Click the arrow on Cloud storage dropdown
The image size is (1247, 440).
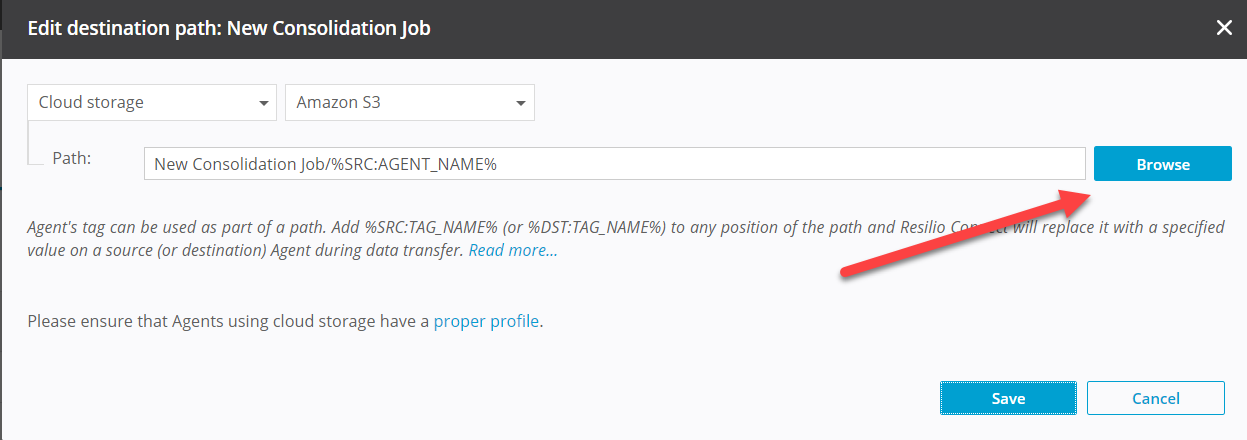(x=264, y=103)
